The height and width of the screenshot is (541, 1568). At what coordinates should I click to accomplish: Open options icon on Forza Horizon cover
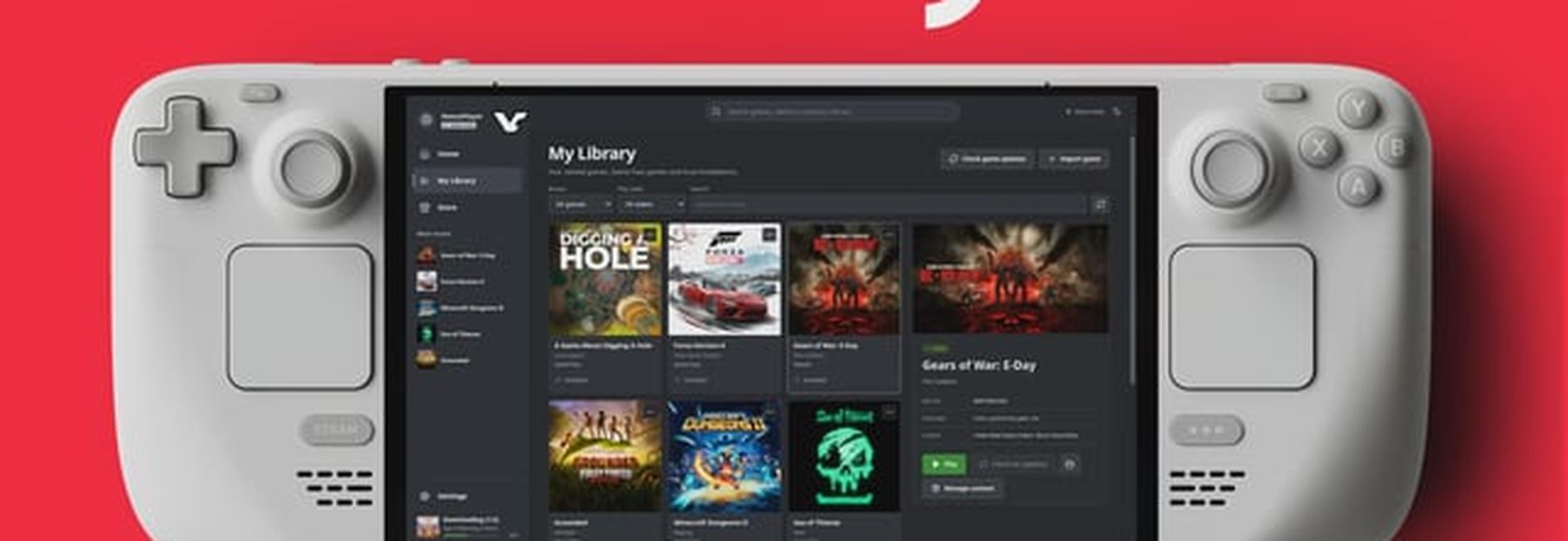(x=769, y=235)
